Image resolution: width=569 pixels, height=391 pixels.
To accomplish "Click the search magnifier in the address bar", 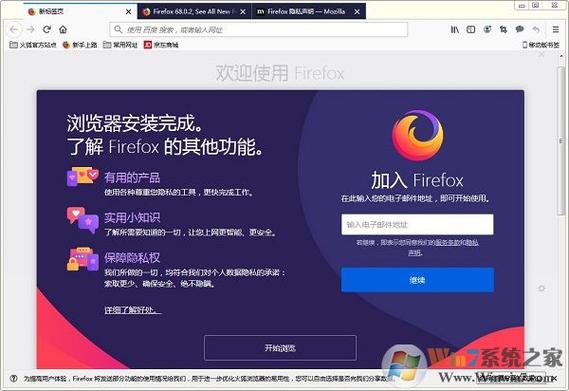I will point(118,29).
